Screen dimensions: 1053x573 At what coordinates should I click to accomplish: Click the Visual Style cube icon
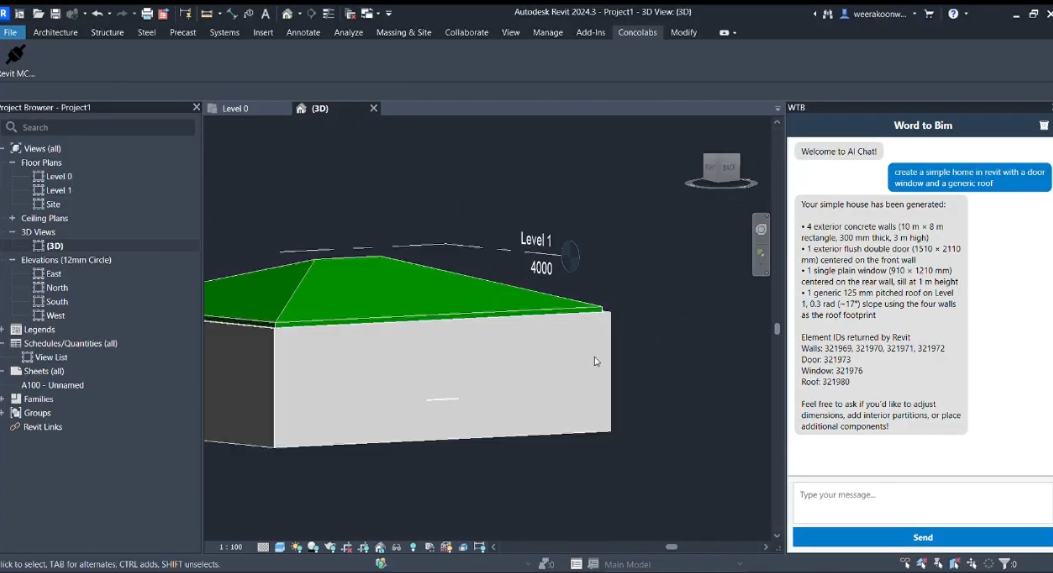[x=280, y=547]
